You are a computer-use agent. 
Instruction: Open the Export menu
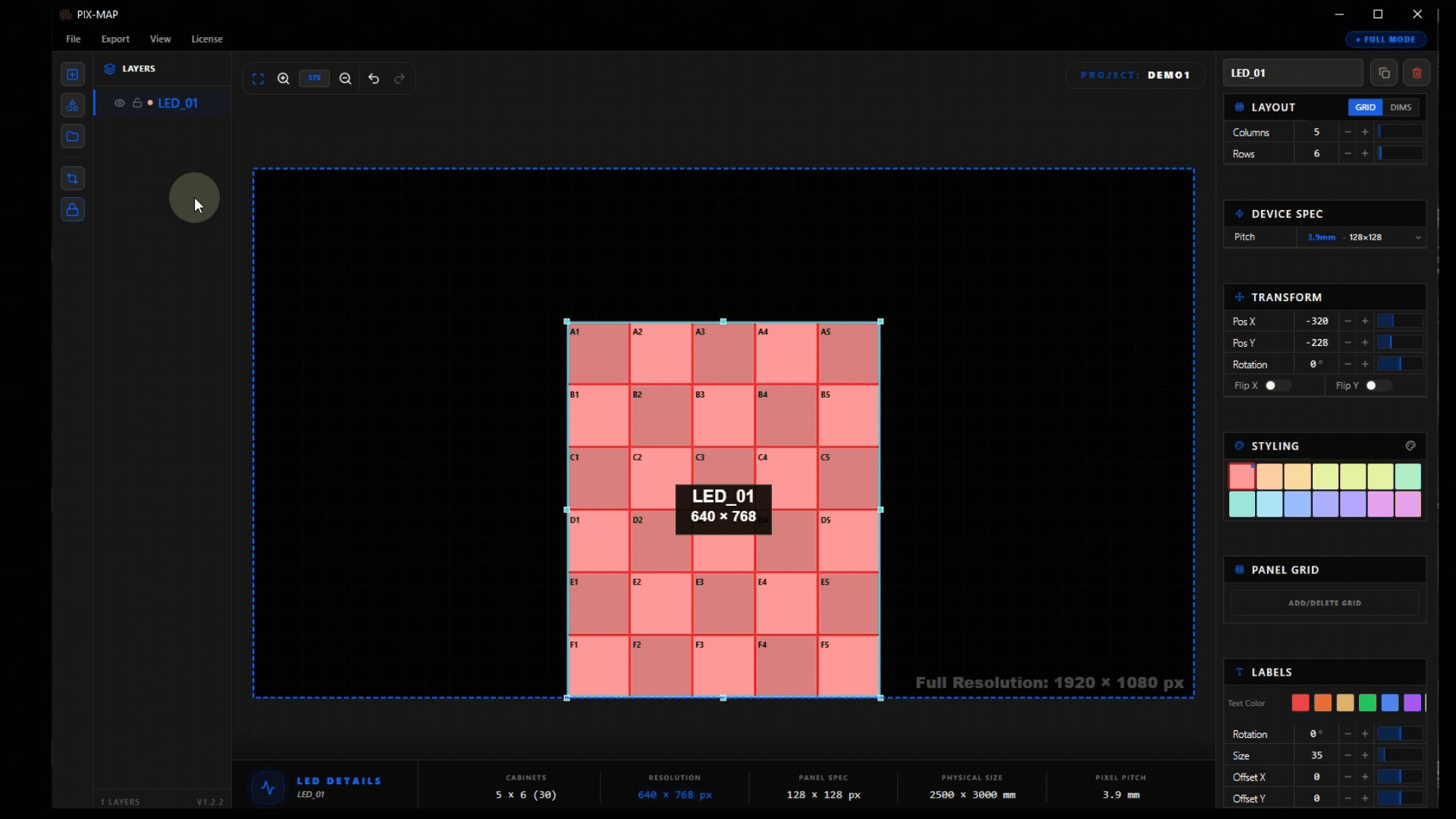coord(115,39)
